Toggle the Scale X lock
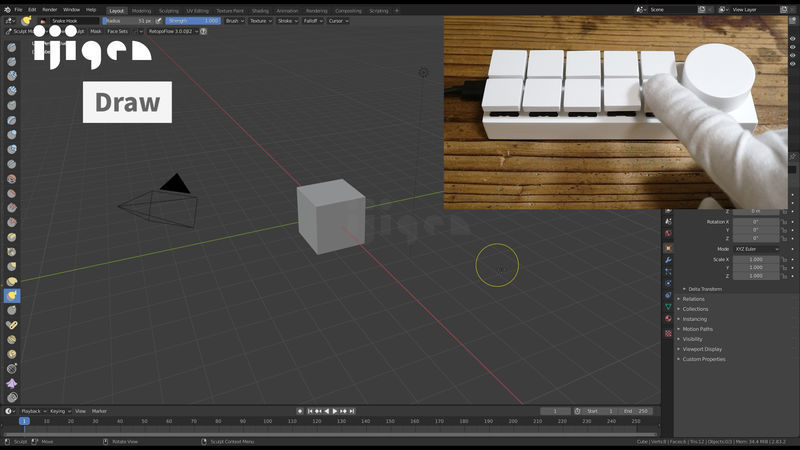 (784, 260)
